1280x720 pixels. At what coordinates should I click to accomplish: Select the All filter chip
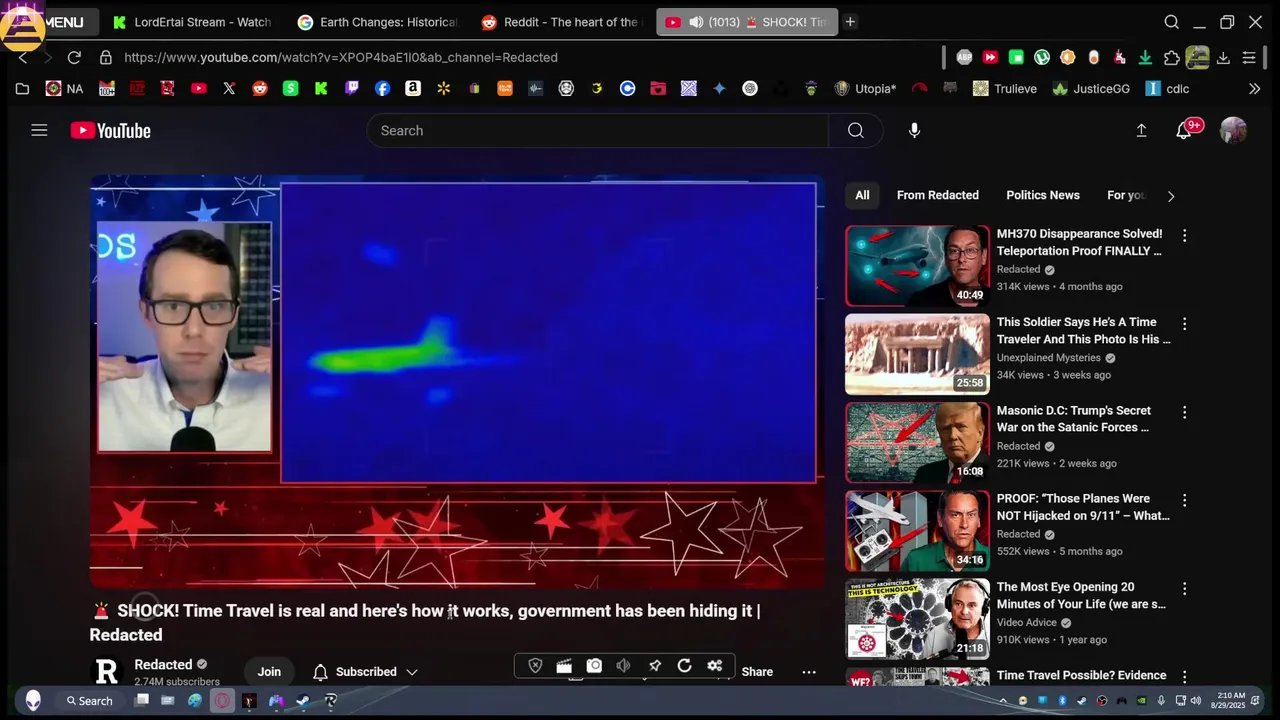click(862, 195)
